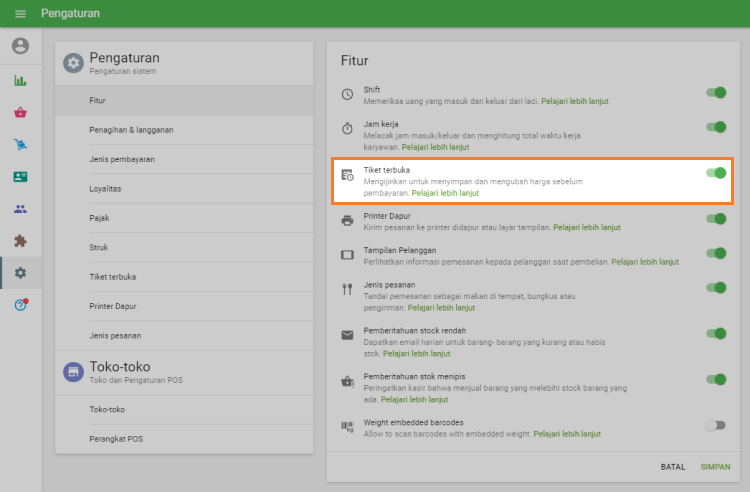
Task: Click the SIMPAN button
Action: point(715,467)
